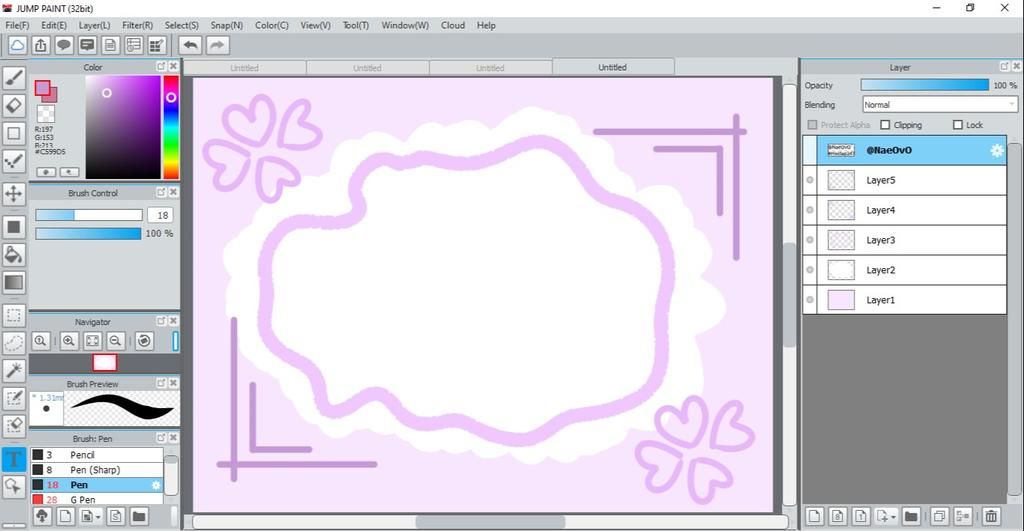Open the Snap menu
Screen dimensions: 1024x531
pyautogui.click(x=227, y=25)
